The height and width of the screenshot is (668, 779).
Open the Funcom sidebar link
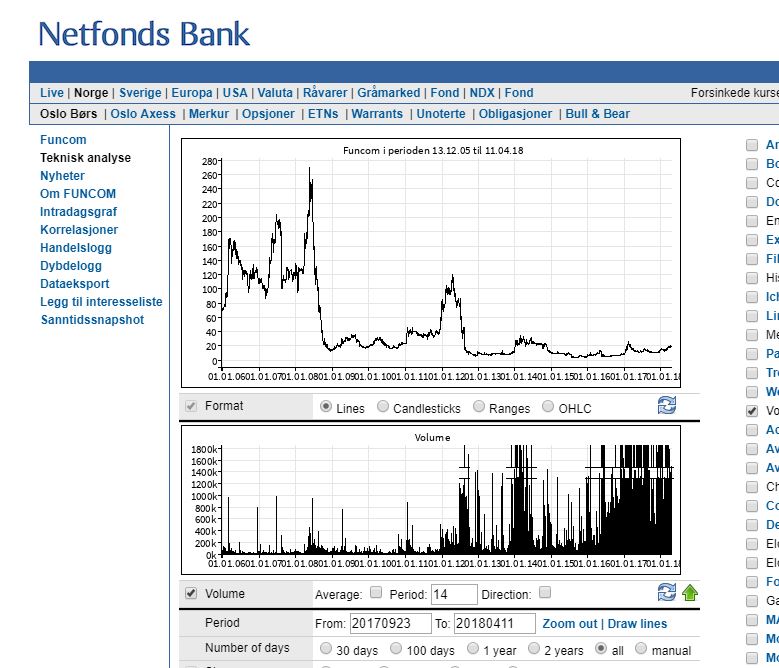click(x=63, y=140)
